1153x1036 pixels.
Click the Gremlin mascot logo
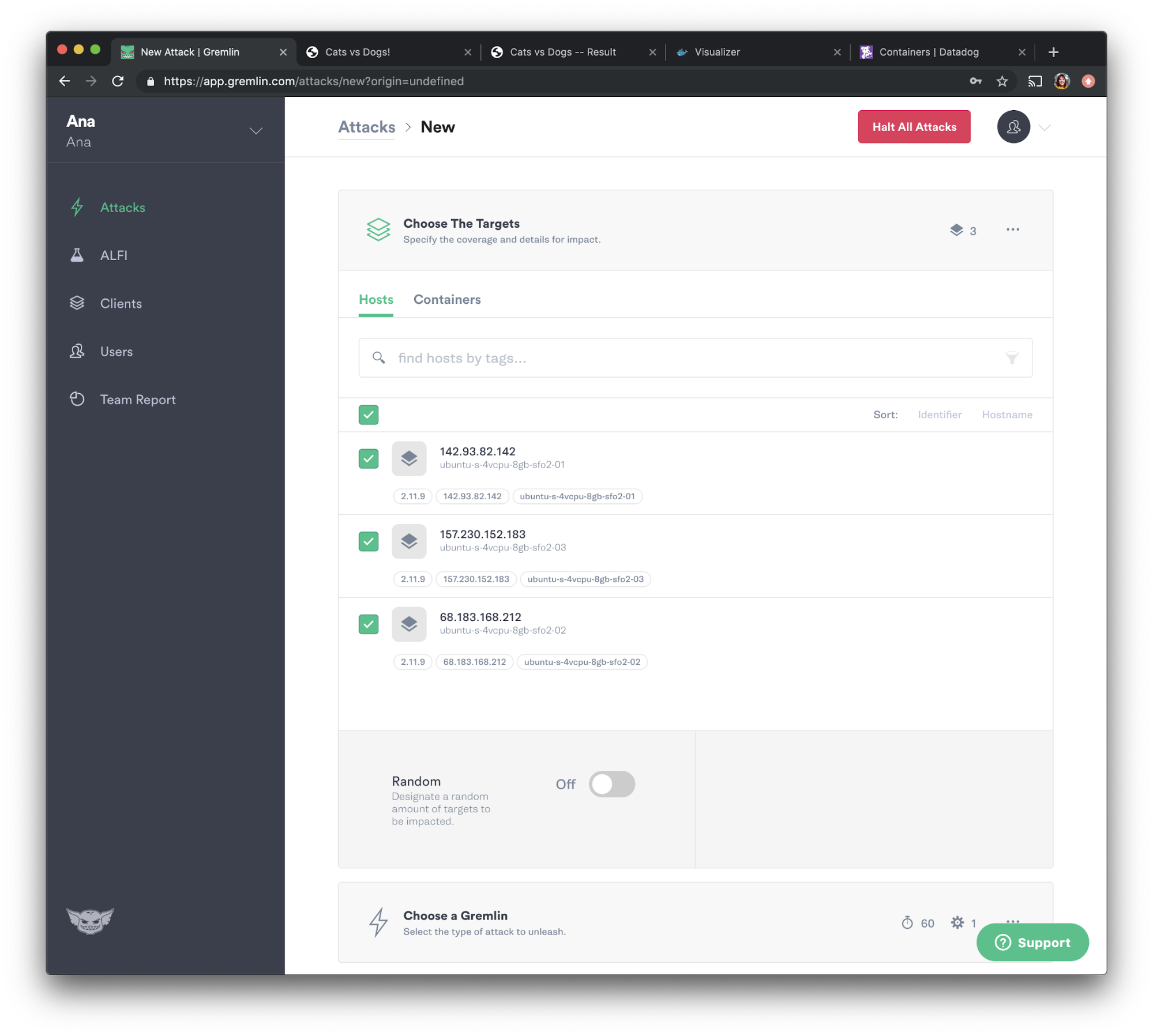click(x=90, y=920)
